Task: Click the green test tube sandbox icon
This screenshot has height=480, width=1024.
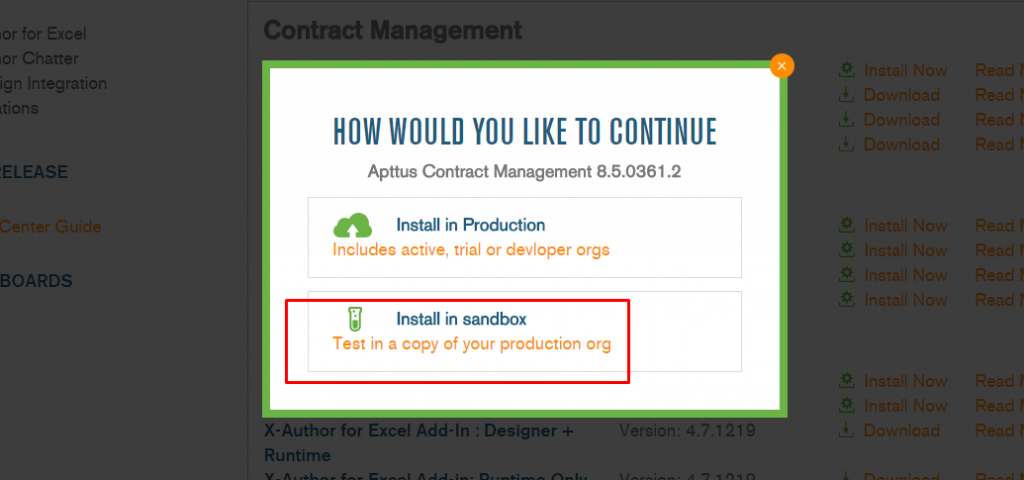Action: tap(355, 319)
